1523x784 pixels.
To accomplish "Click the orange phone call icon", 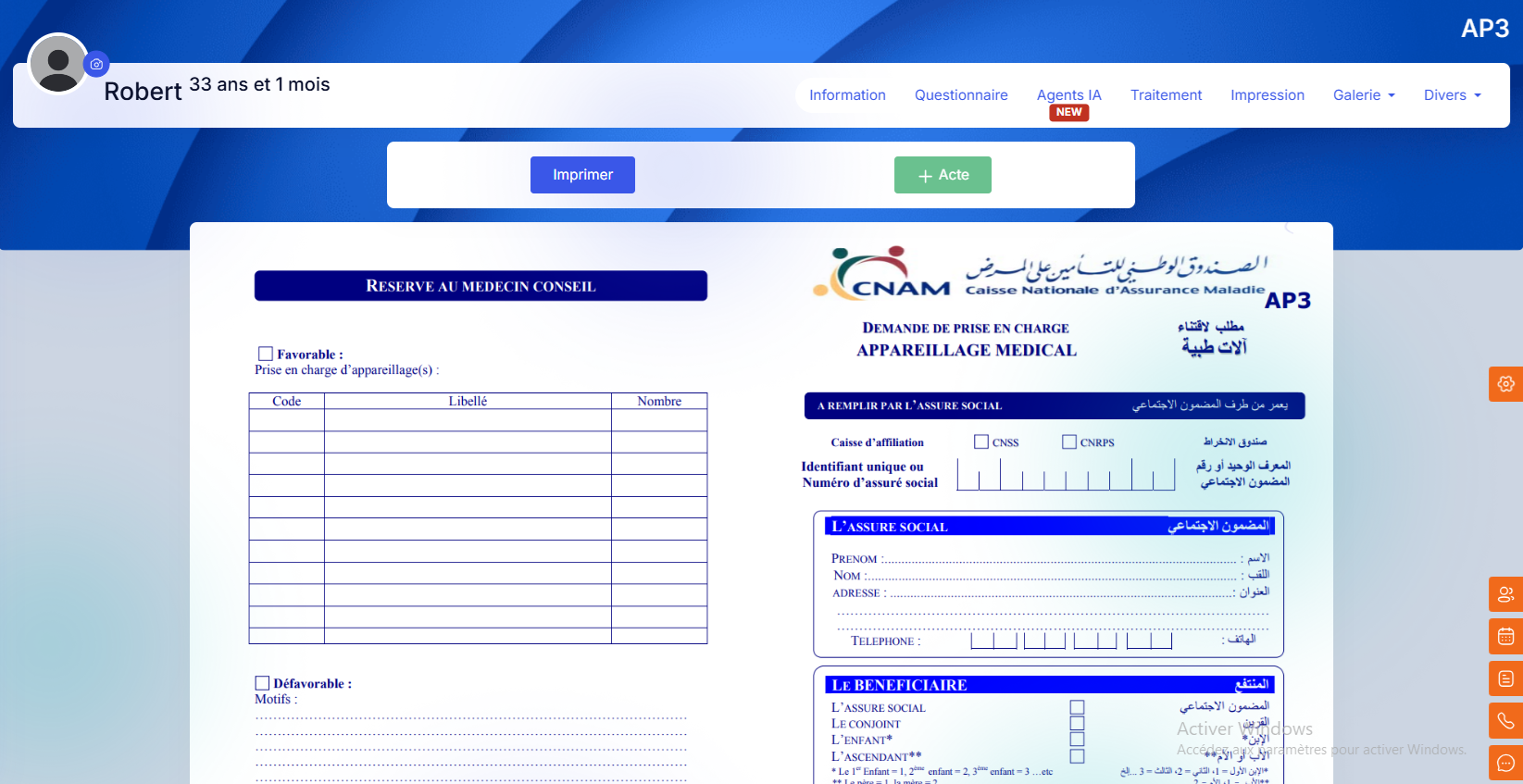I will tap(1505, 721).
